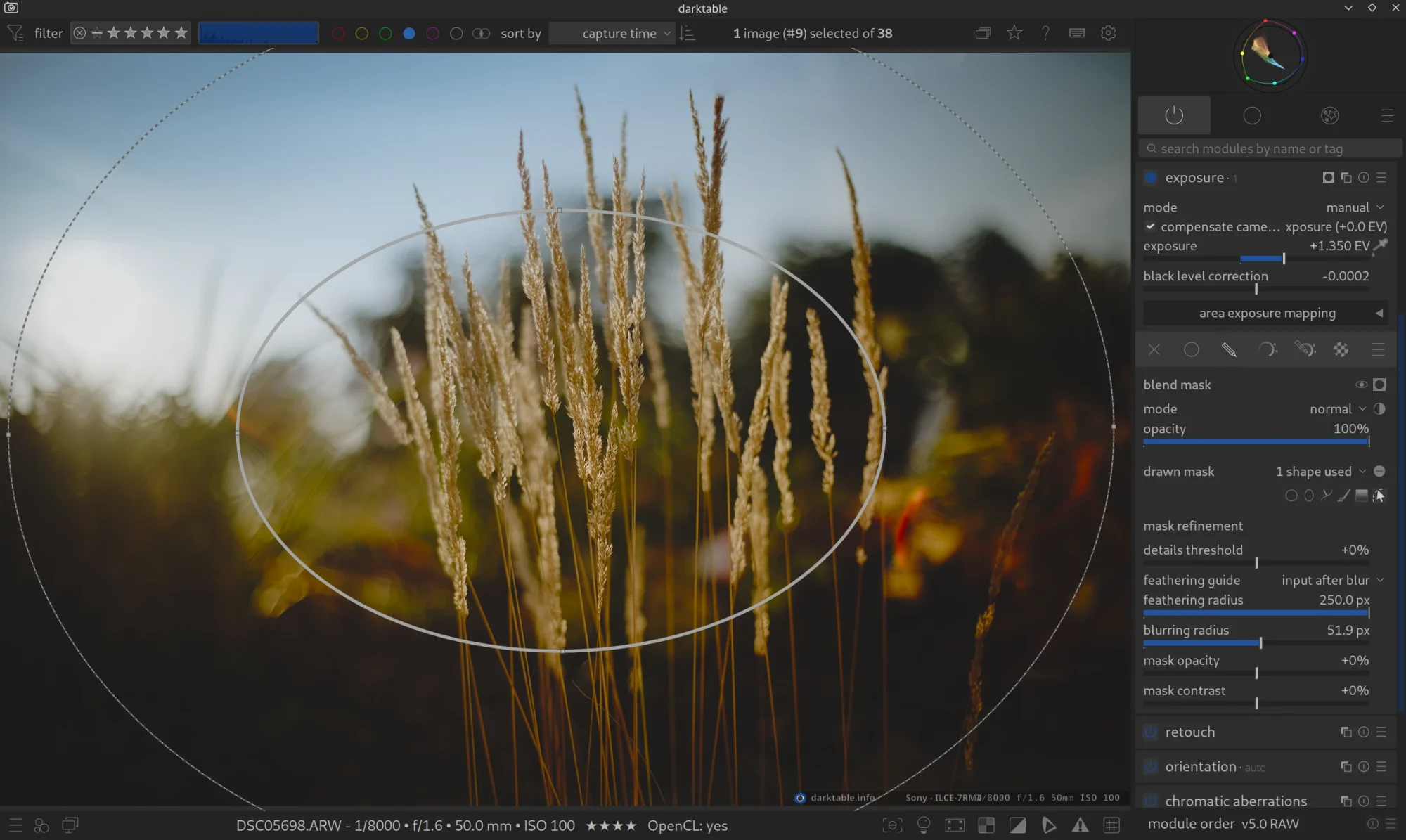
Task: Toggle the clipping warning icon in bottom bar
Action: [x=1017, y=825]
